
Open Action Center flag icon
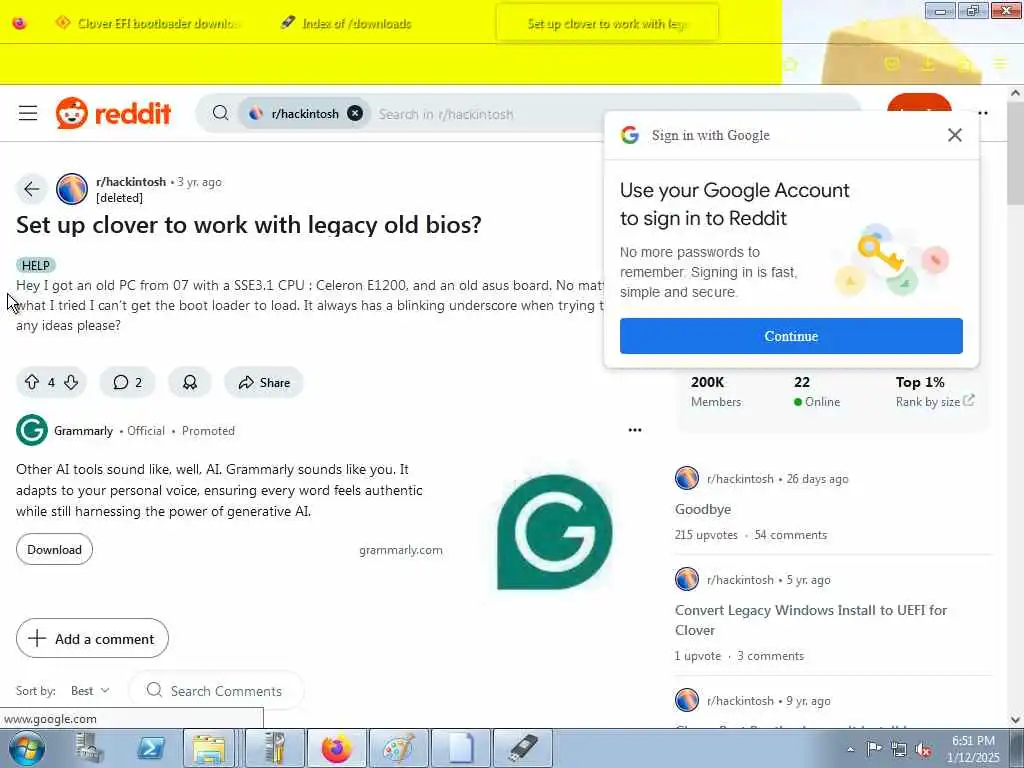tap(874, 749)
